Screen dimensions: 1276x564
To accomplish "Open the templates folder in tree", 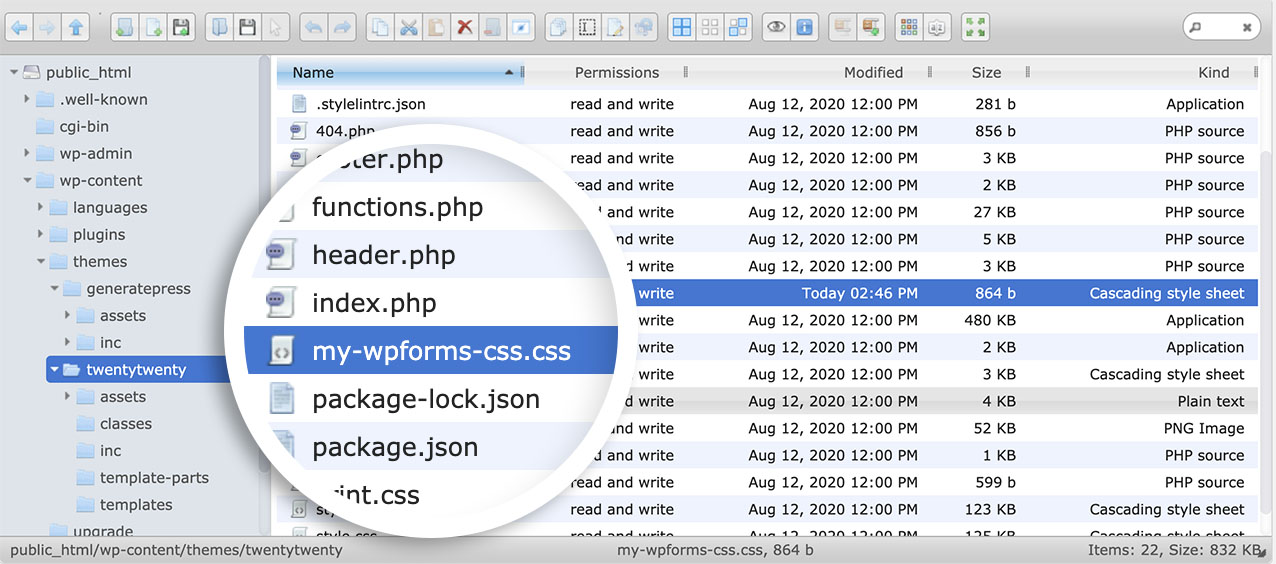I will click(x=136, y=504).
